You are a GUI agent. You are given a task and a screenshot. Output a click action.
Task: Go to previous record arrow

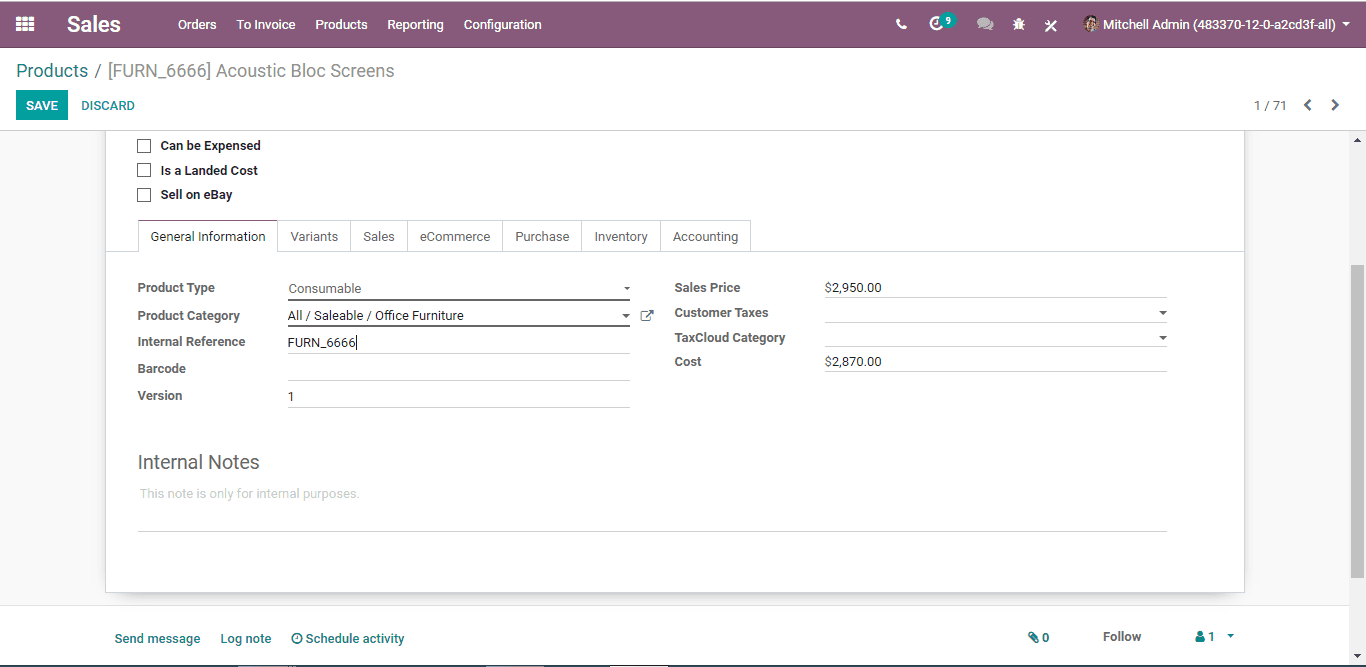(1307, 105)
